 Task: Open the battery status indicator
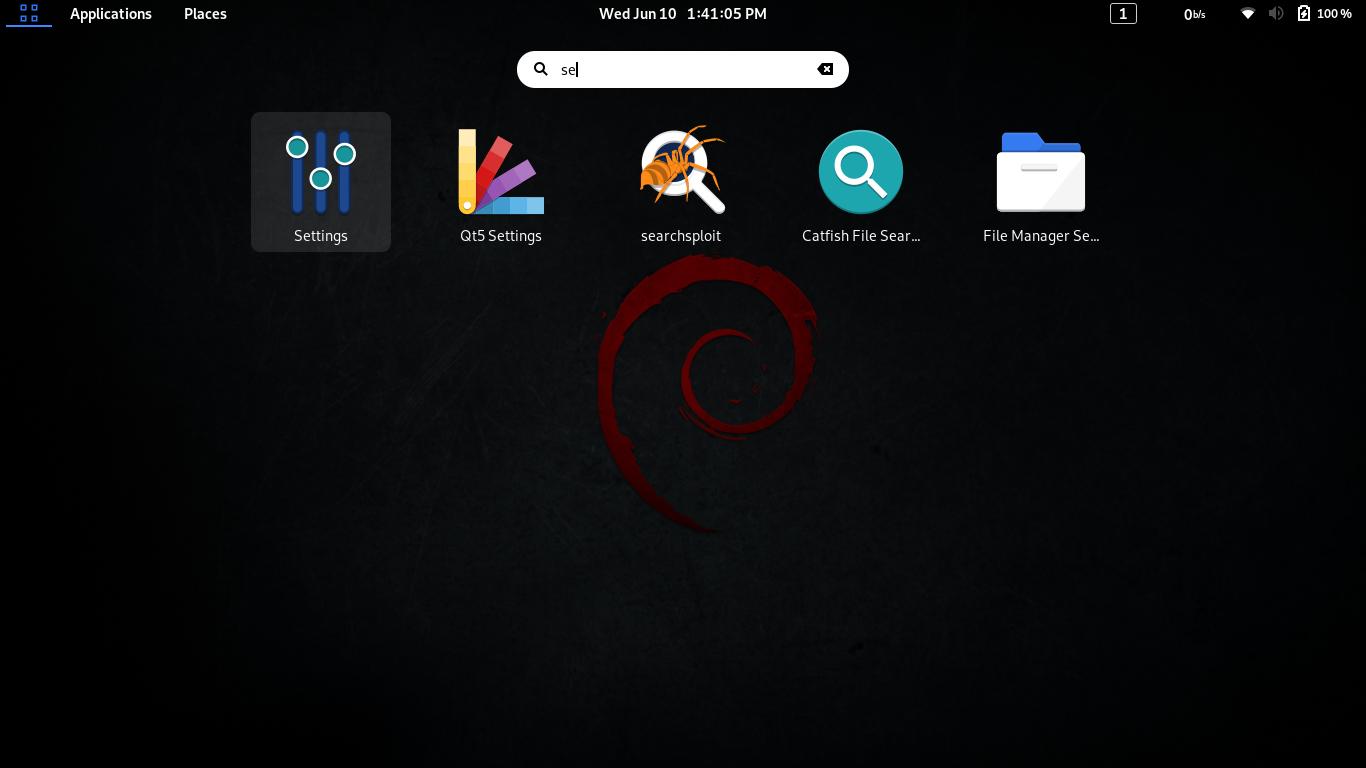(x=1303, y=13)
